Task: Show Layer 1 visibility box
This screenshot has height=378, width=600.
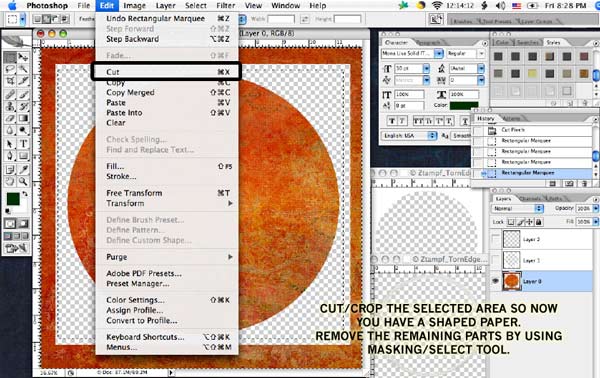Action: pyautogui.click(x=496, y=260)
